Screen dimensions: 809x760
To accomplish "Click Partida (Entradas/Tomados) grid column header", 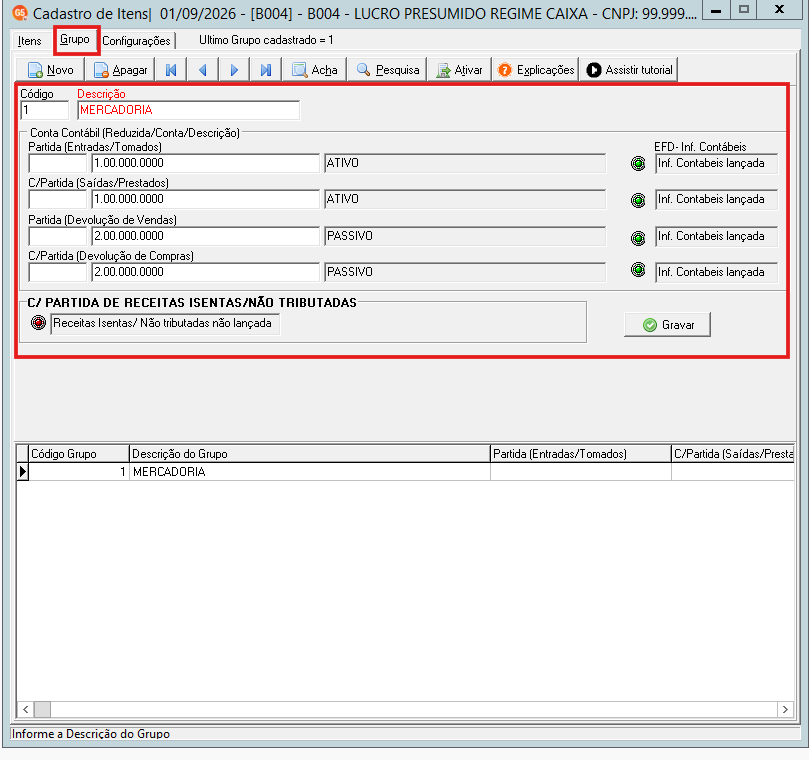I will coord(581,454).
